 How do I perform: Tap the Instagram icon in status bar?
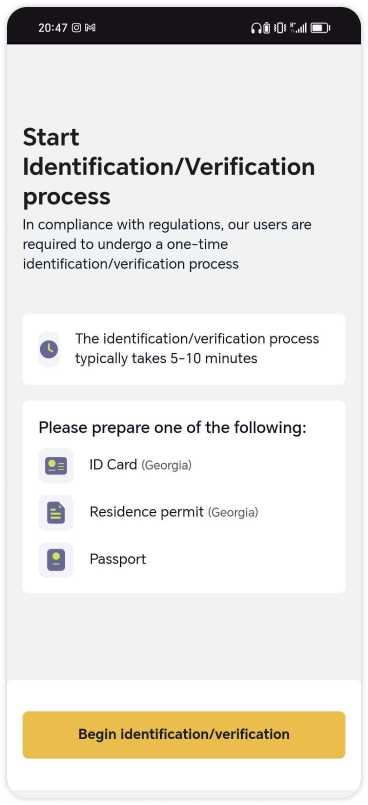[x=76, y=28]
